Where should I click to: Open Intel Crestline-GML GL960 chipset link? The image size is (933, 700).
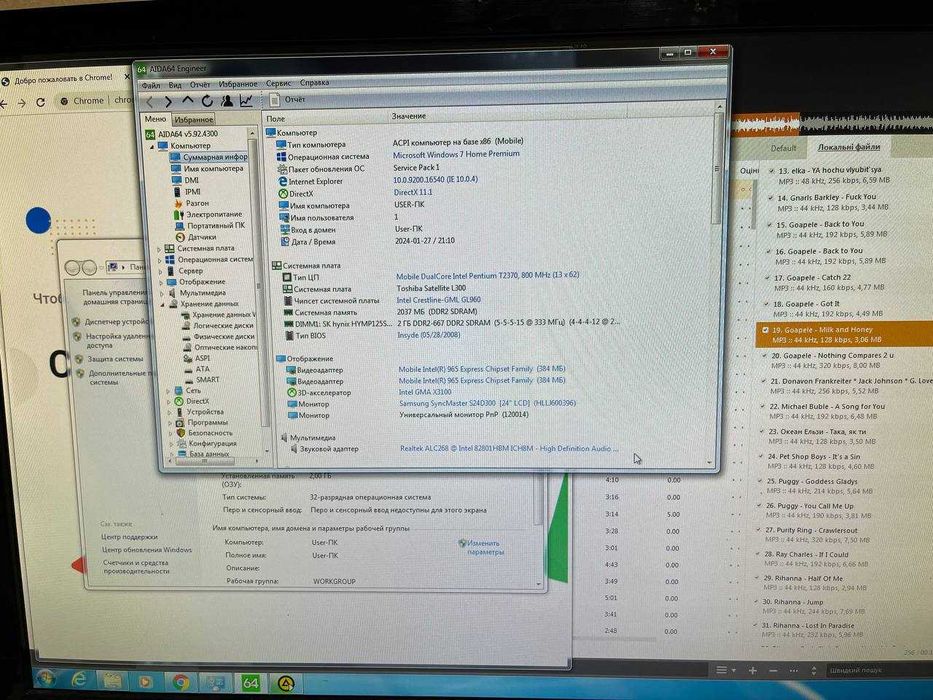439,300
